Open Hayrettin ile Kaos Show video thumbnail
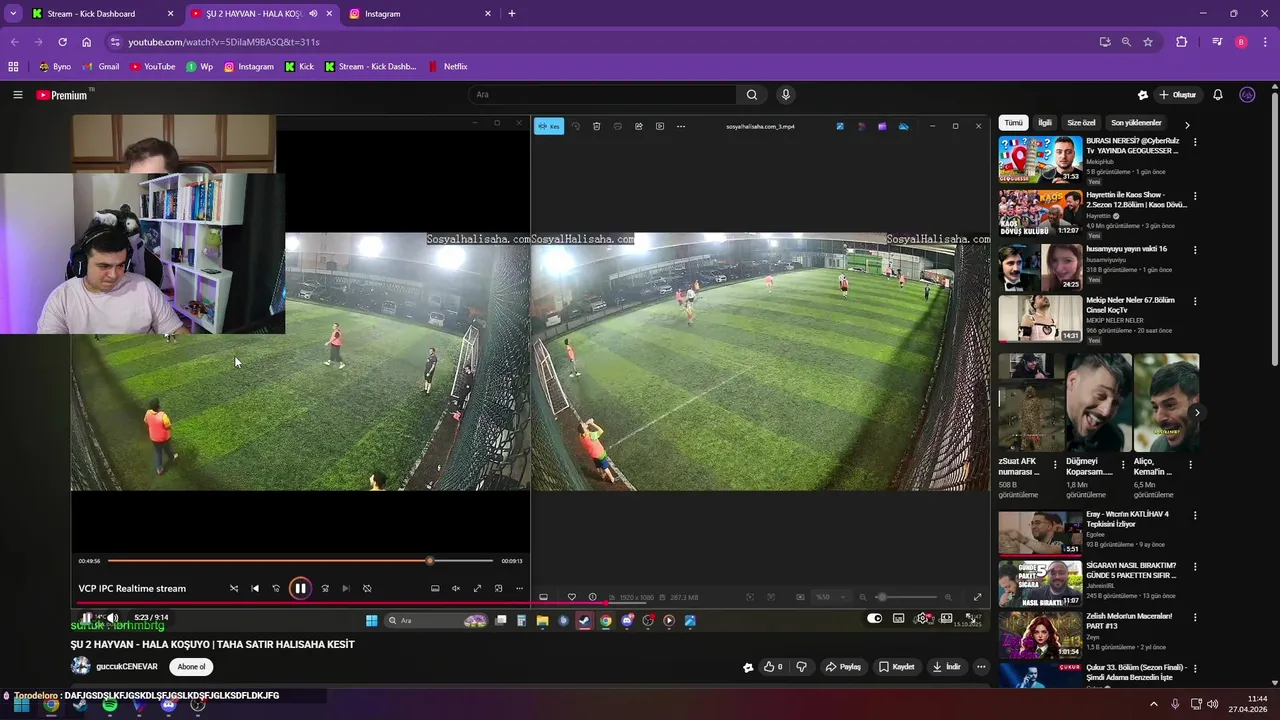The height and width of the screenshot is (720, 1280). pos(1040,213)
